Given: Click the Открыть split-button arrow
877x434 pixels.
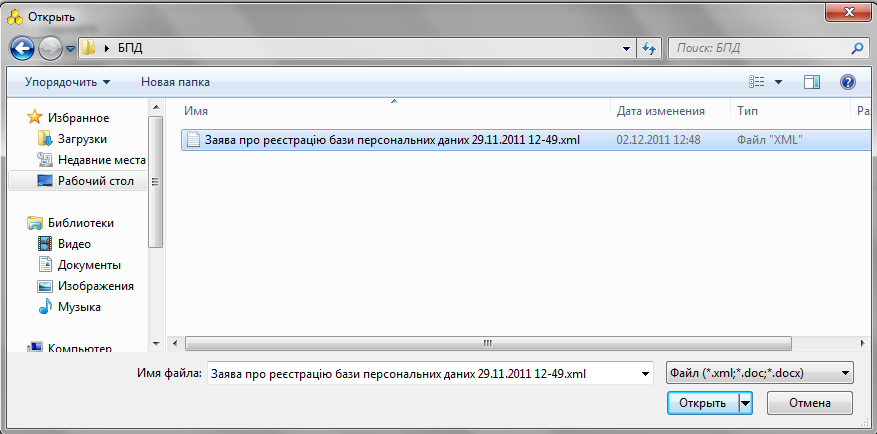Looking at the screenshot, I should (x=745, y=403).
